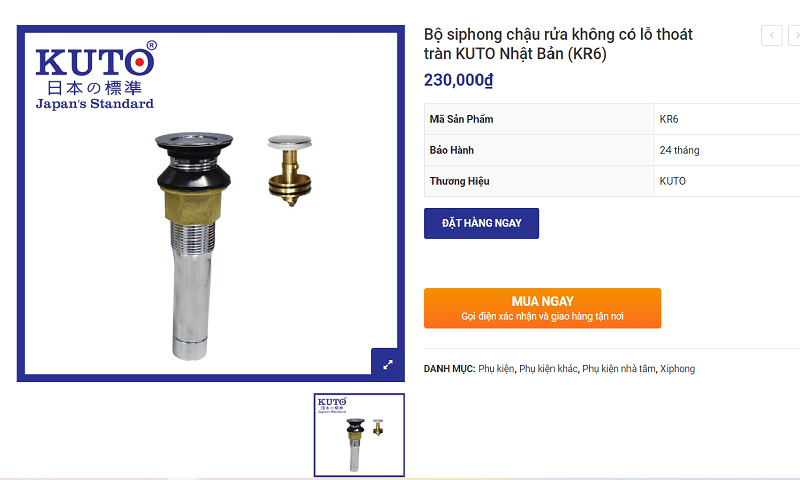Click the KUTO logo in product image
This screenshot has width=800, height=480.
click(x=95, y=75)
